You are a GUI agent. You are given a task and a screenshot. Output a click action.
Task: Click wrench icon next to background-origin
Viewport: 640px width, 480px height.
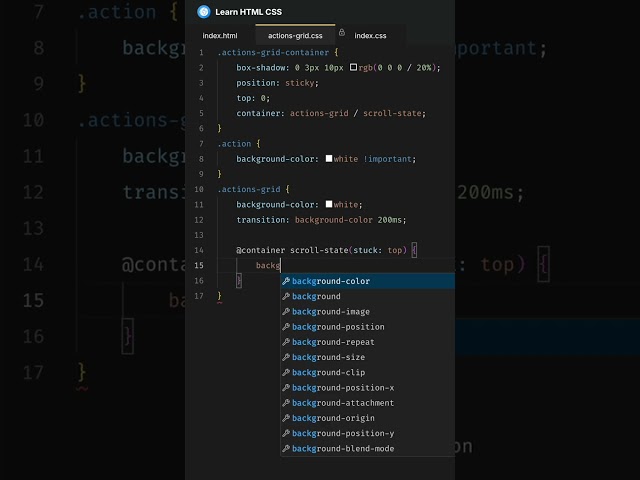point(286,418)
